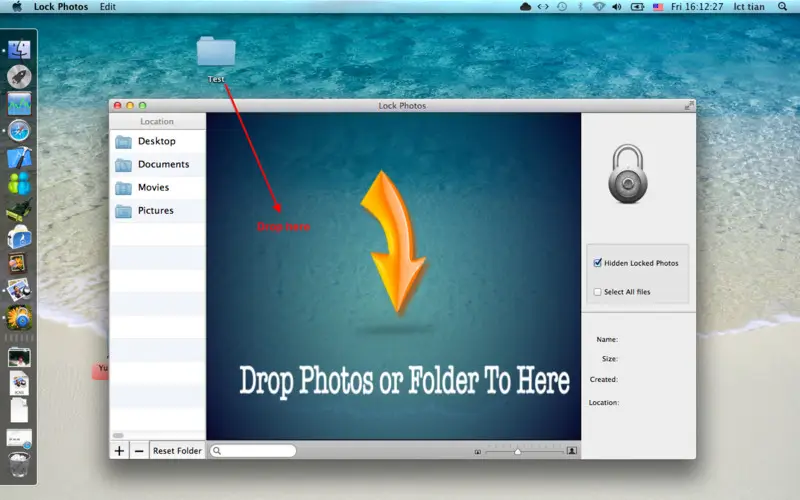Click the battery icon in menu bar

point(637,7)
